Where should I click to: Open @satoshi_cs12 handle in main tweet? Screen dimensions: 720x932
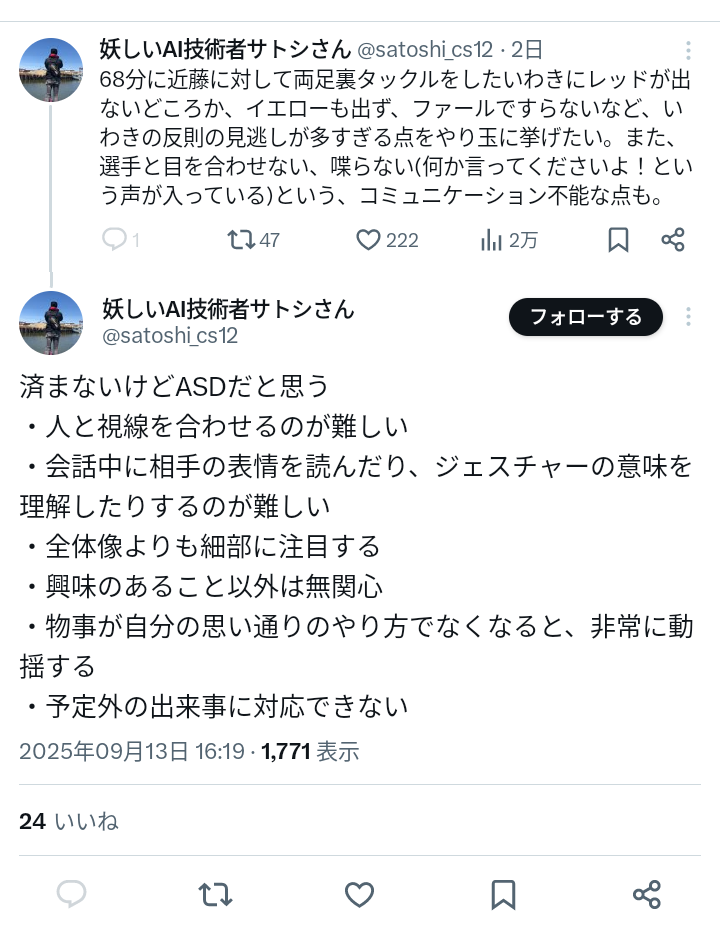[170, 336]
